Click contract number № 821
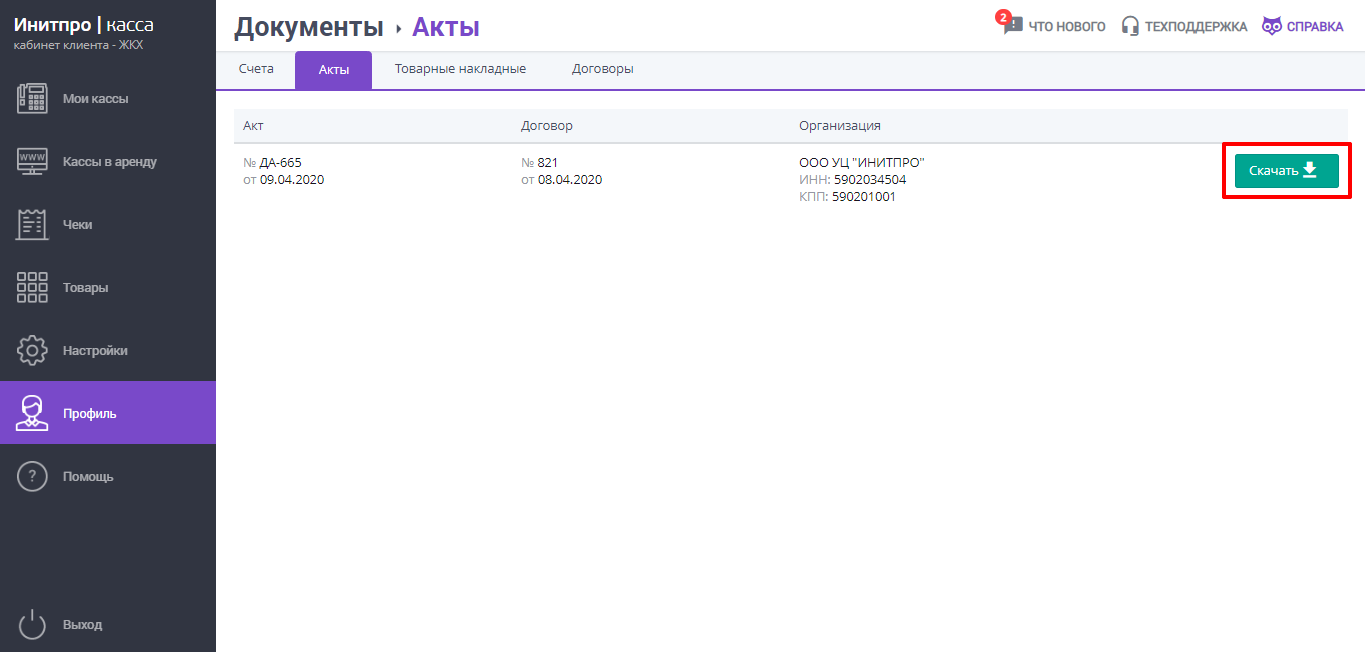 (x=539, y=162)
